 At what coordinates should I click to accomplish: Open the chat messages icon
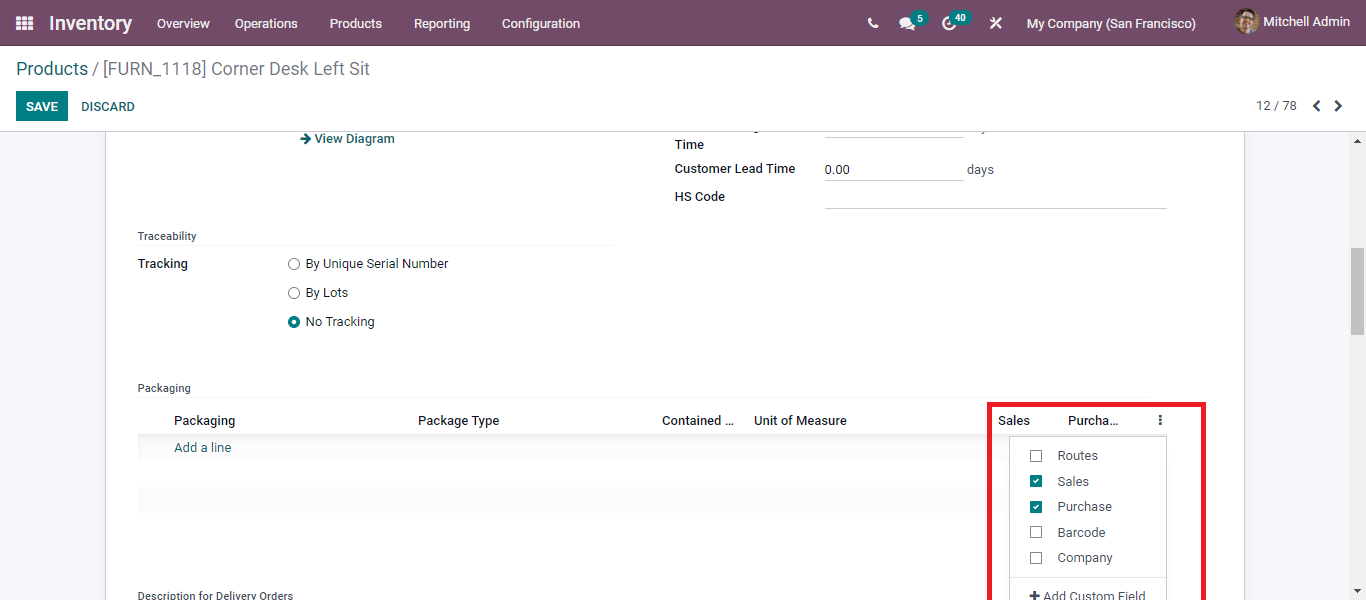[907, 23]
